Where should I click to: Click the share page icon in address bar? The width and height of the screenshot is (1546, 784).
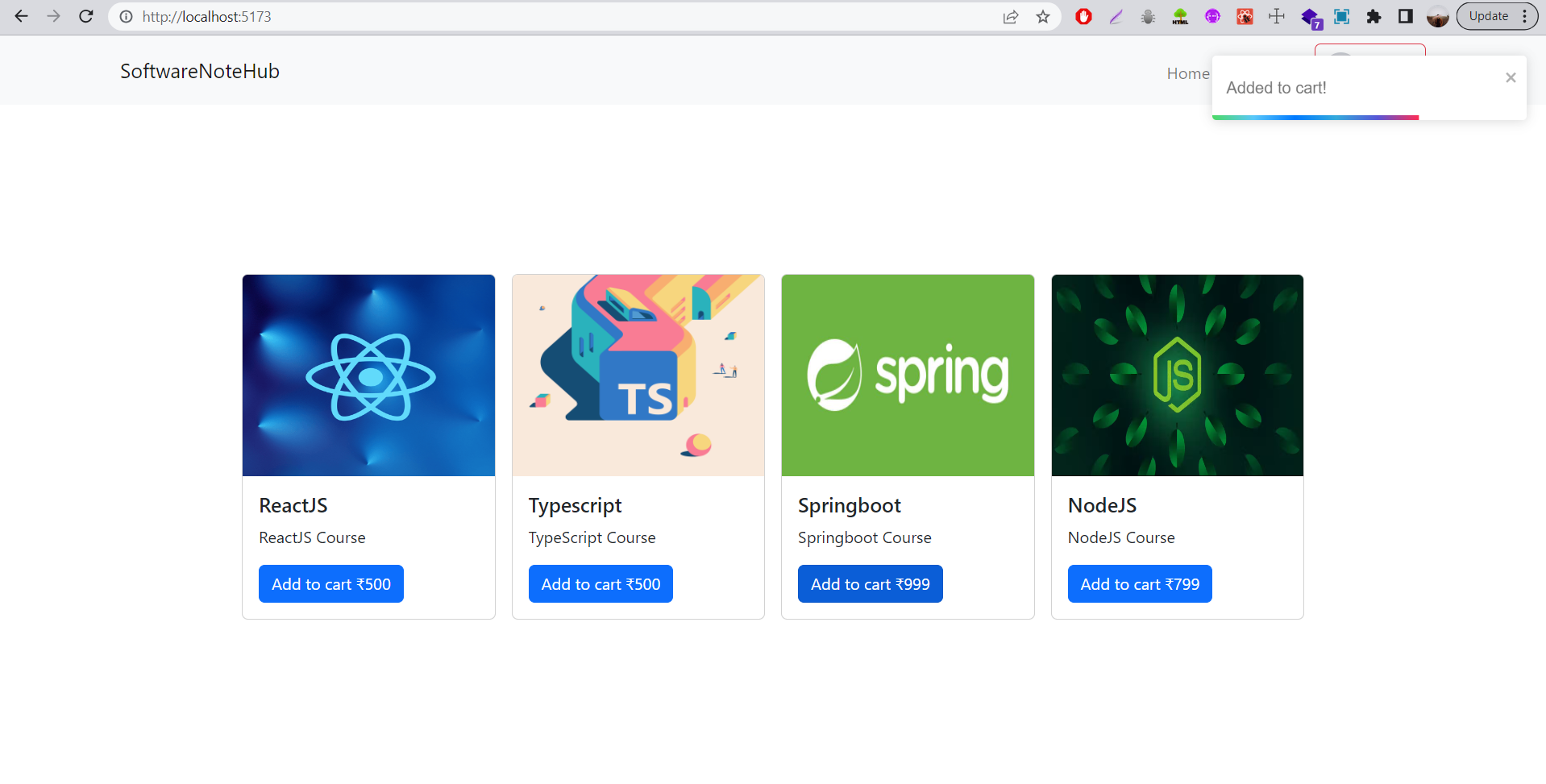click(1011, 16)
